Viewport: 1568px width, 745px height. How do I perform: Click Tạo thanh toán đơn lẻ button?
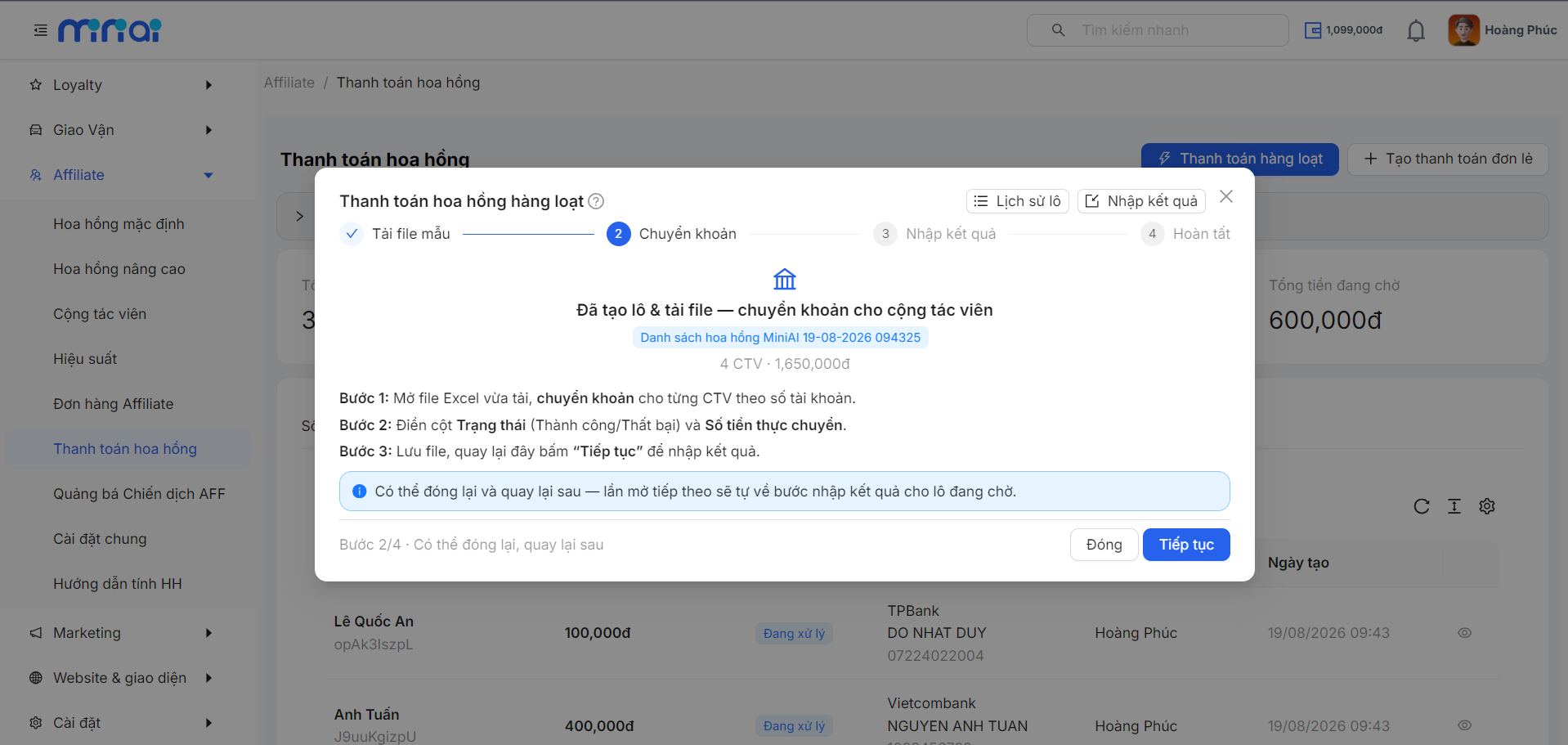tap(1448, 159)
